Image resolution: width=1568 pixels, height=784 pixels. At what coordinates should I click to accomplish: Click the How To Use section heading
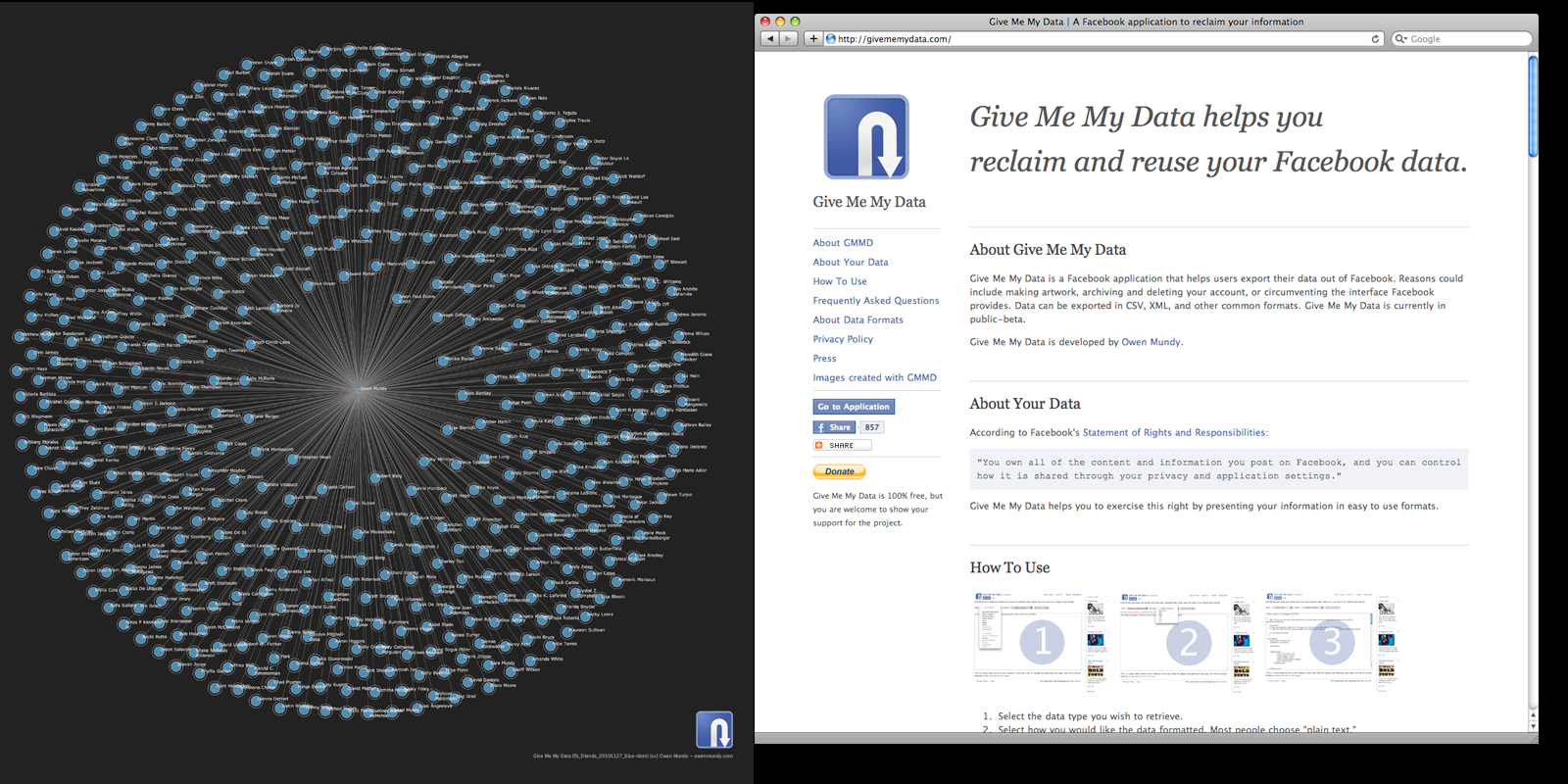click(x=1009, y=567)
